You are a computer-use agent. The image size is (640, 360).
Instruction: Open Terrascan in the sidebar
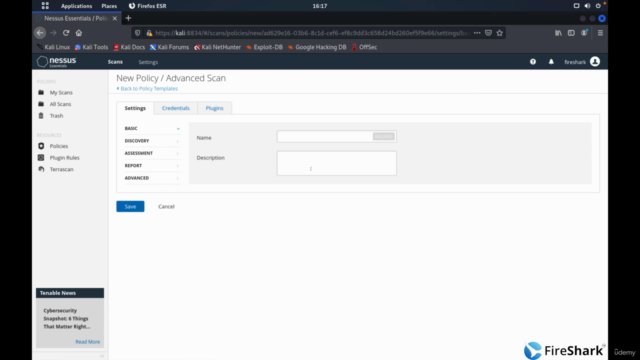(x=61, y=169)
